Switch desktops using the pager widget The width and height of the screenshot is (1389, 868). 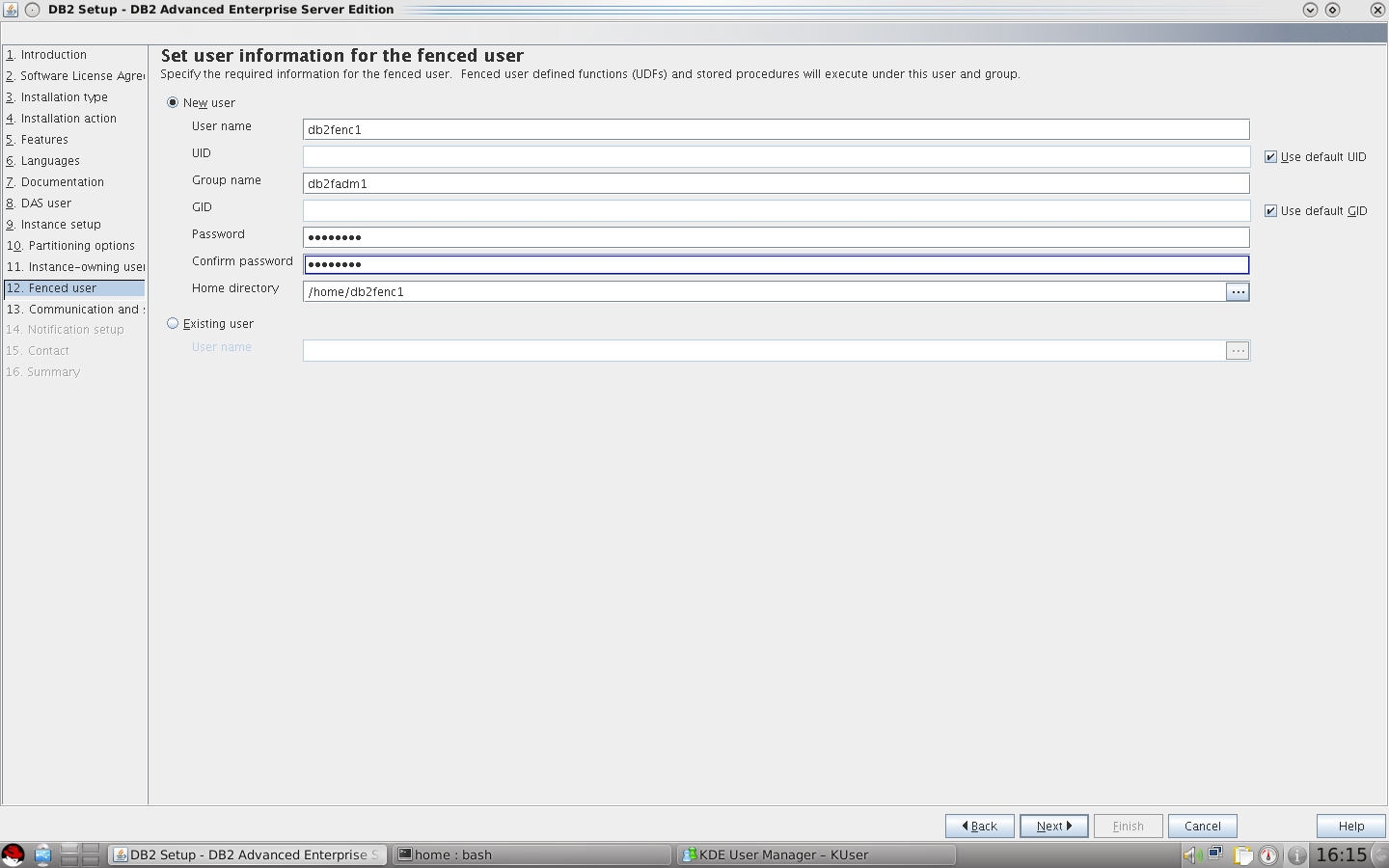[x=80, y=854]
